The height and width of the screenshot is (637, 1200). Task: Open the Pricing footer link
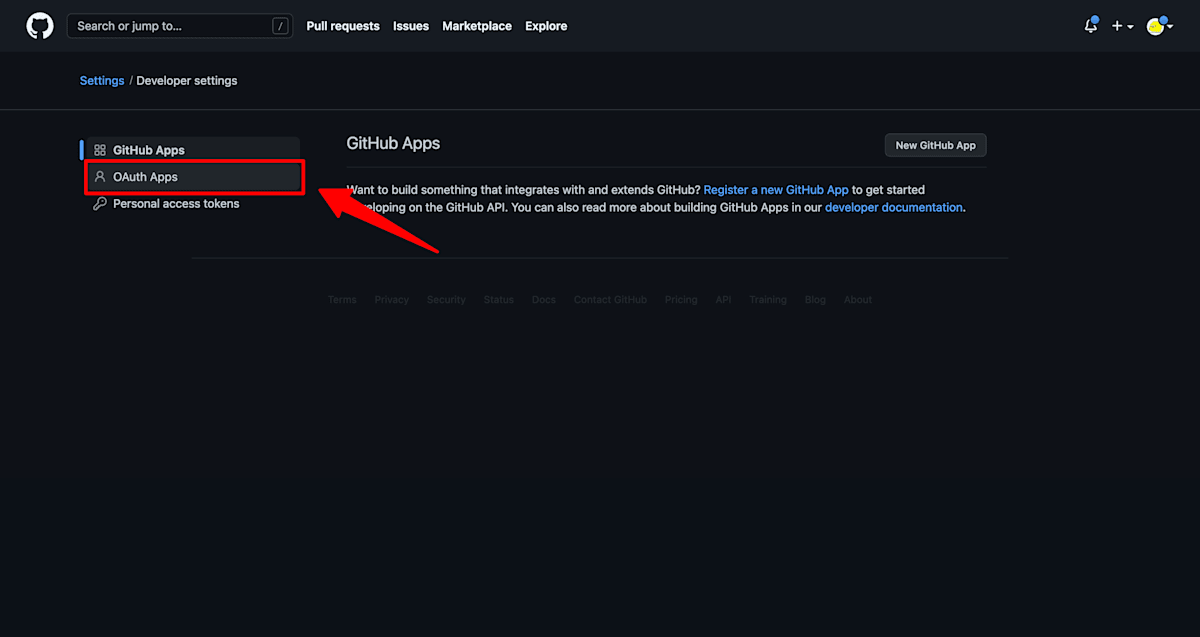[x=681, y=300]
